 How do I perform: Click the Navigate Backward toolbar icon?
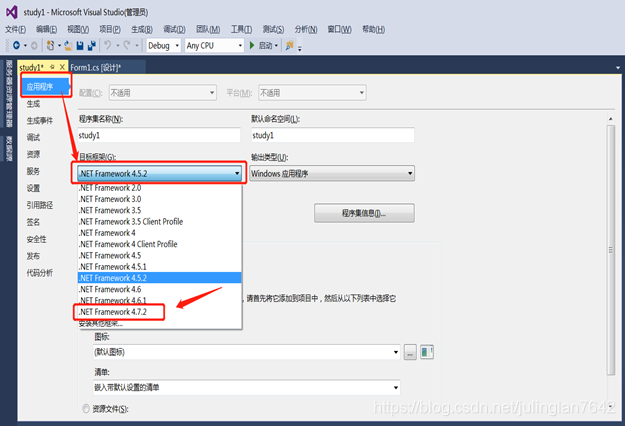pyautogui.click(x=16, y=45)
